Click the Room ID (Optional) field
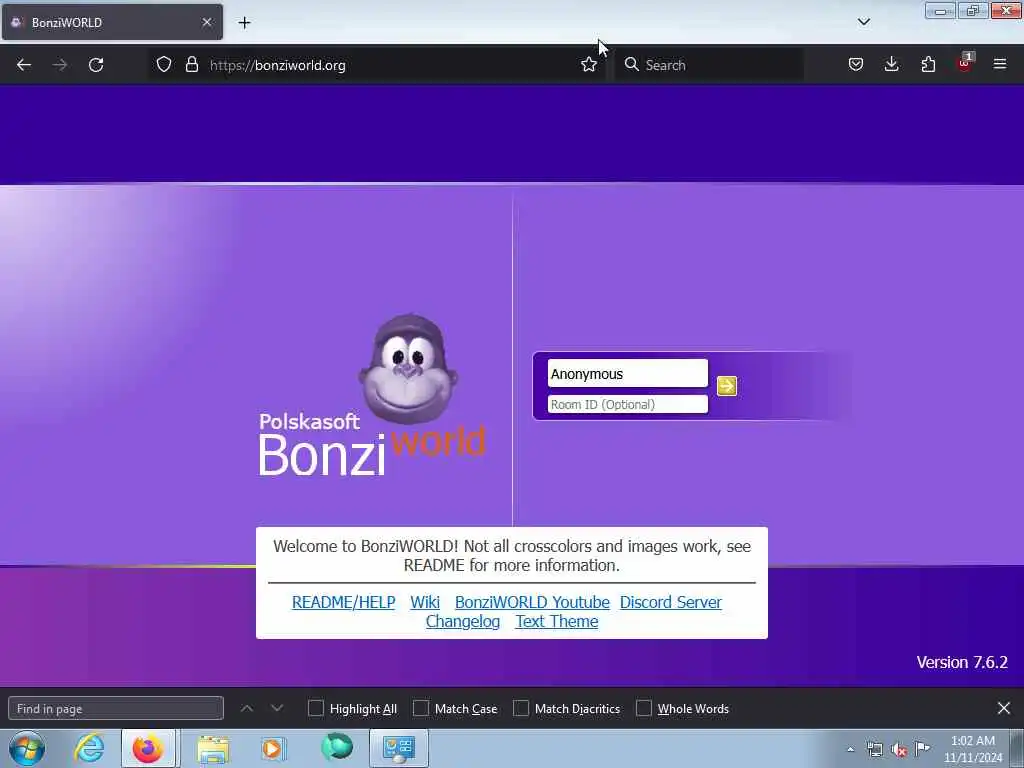 coord(628,404)
